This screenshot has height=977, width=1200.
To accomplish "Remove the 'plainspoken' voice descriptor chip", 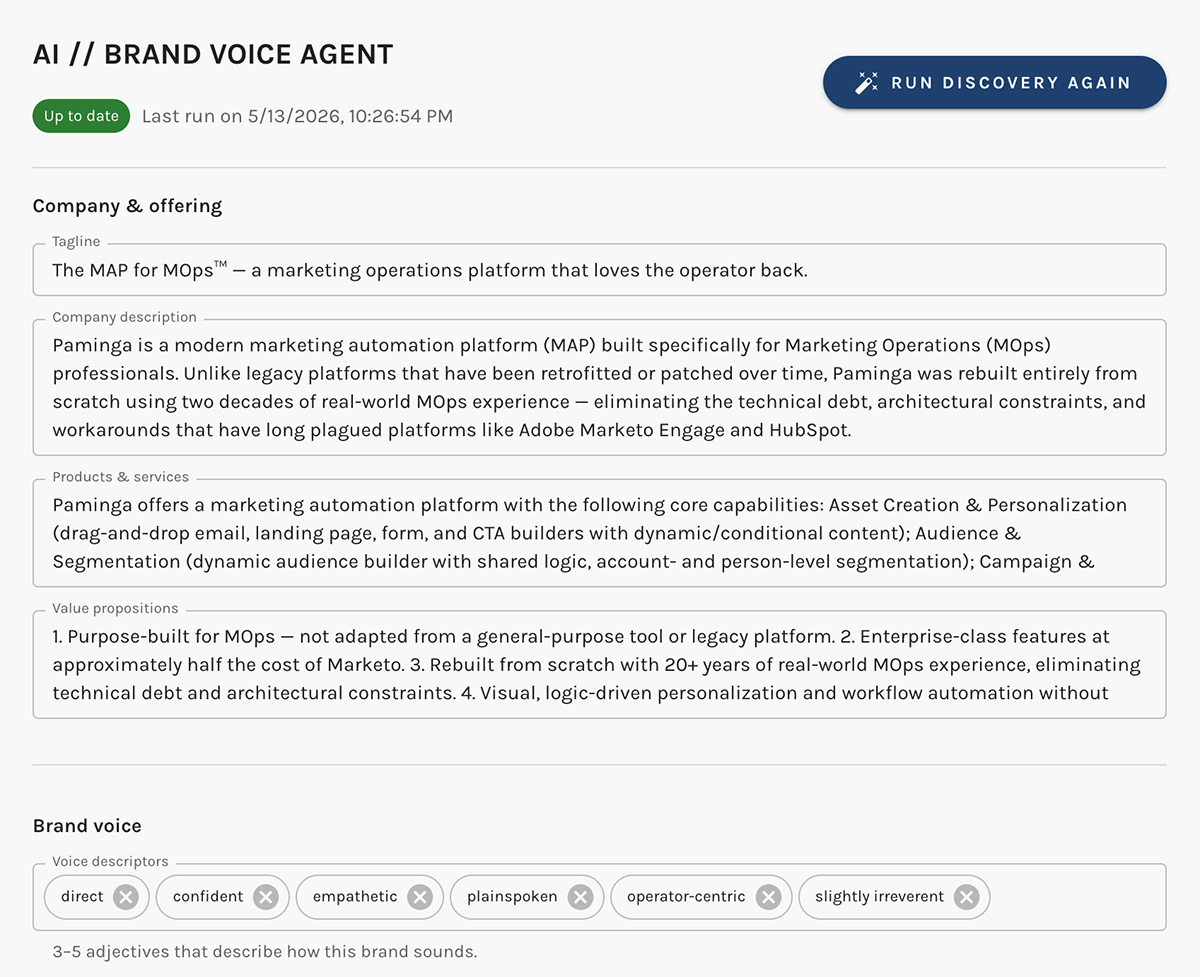I will (580, 897).
